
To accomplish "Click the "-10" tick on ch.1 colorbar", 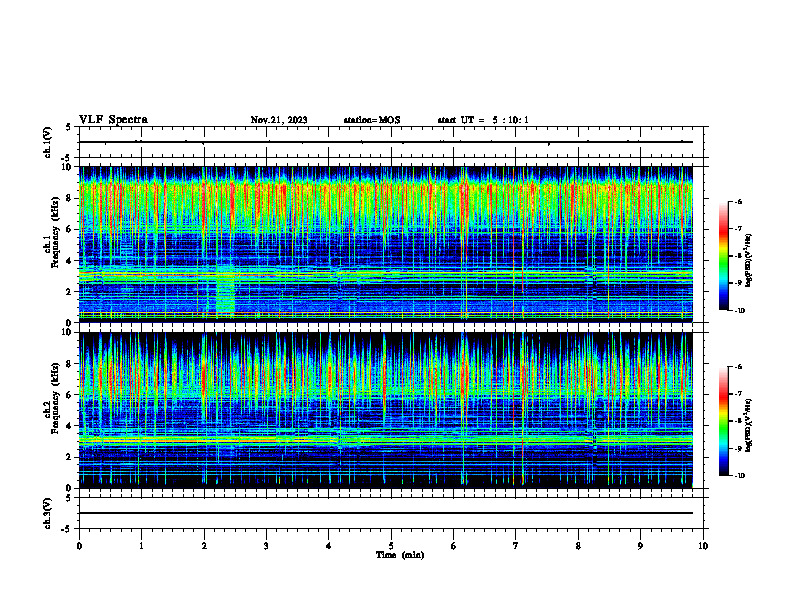I will coord(739,310).
